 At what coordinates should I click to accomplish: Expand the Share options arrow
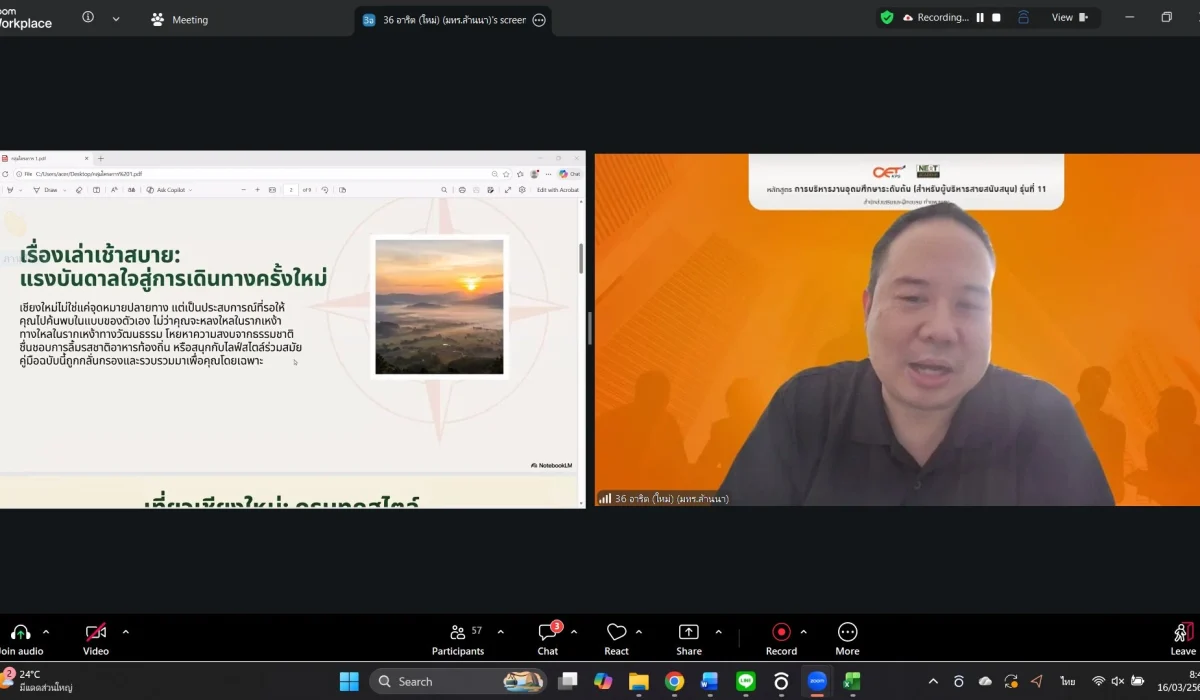click(719, 632)
